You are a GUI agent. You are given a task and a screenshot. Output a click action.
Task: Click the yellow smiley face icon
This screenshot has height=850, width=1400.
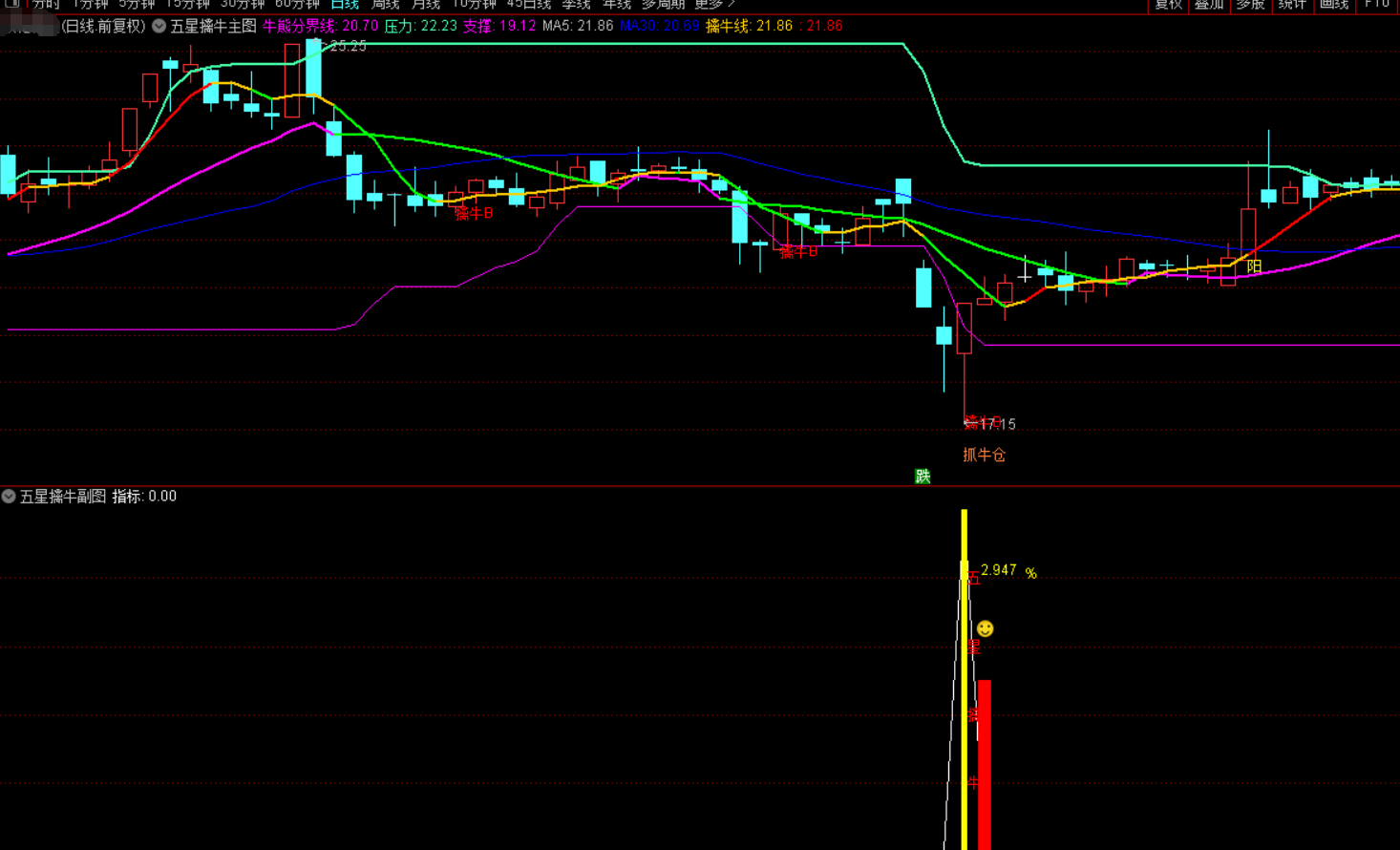click(986, 628)
